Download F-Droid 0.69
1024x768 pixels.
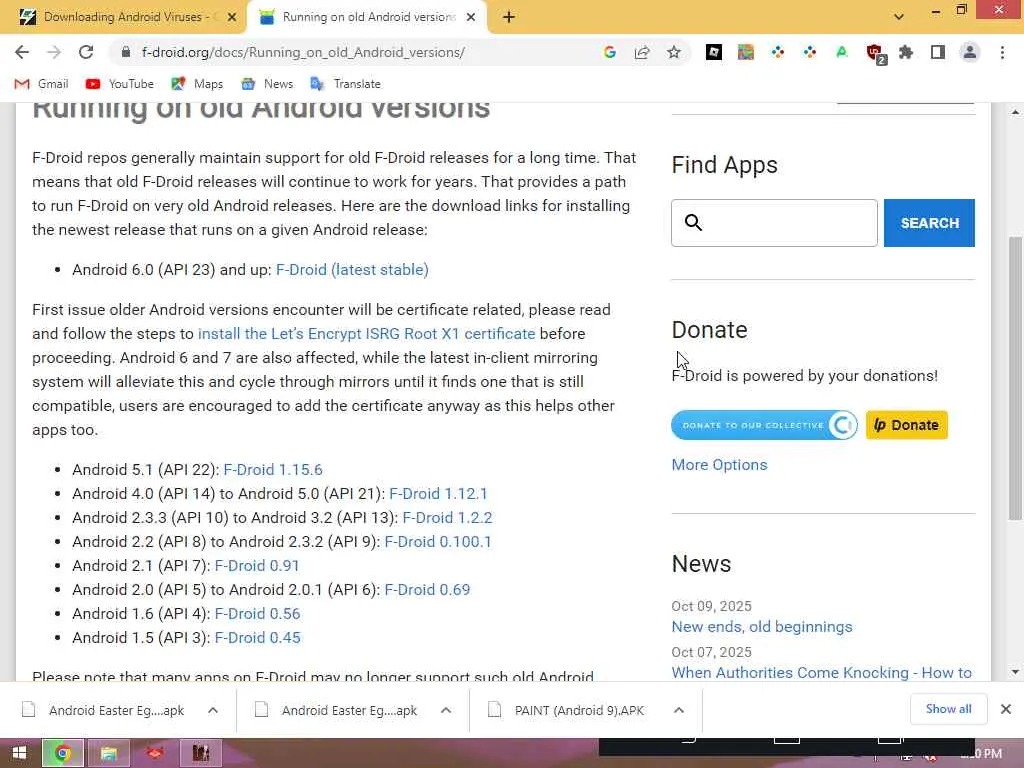[427, 590]
